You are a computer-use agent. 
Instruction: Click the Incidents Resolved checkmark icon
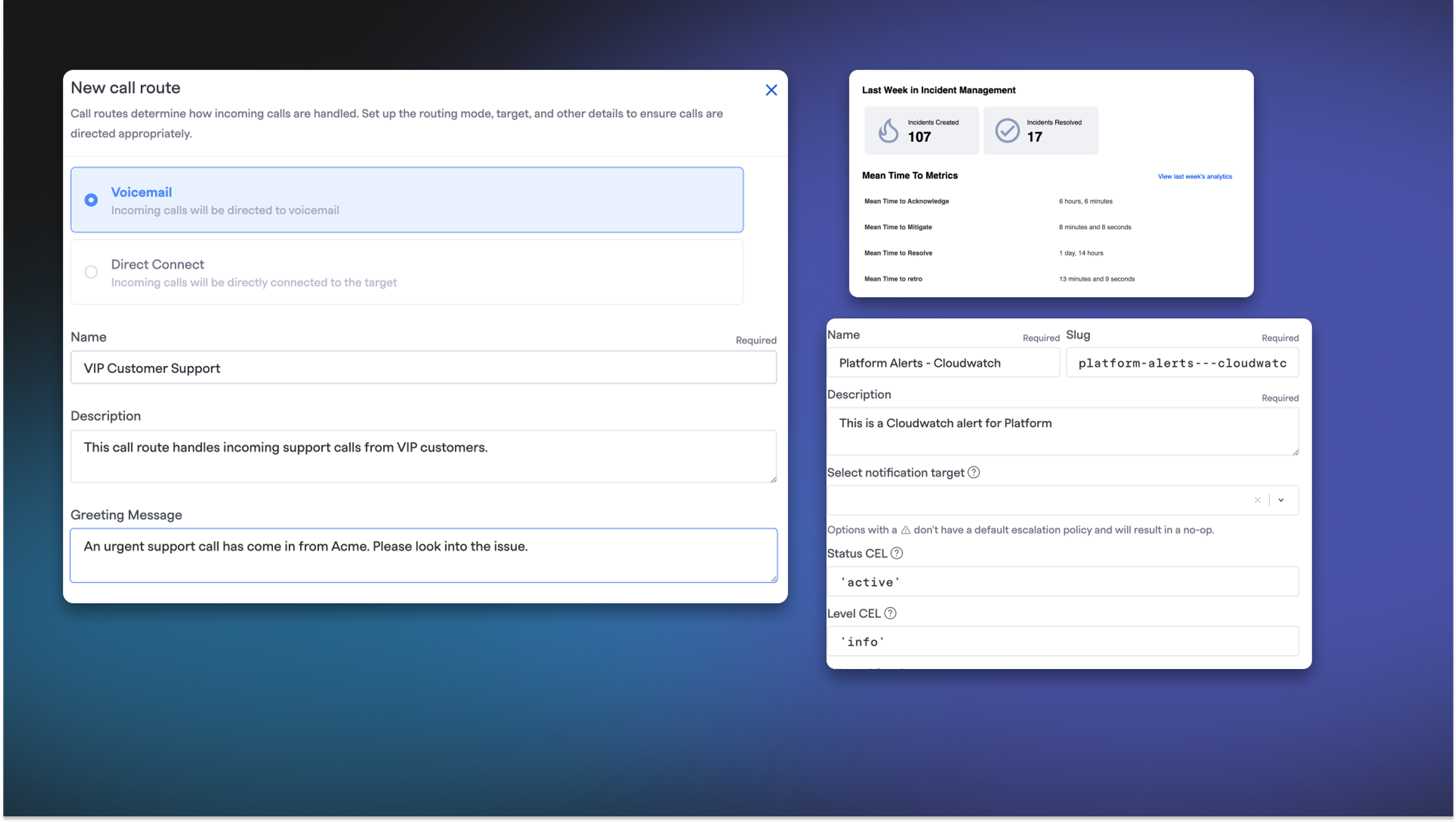coord(1007,130)
